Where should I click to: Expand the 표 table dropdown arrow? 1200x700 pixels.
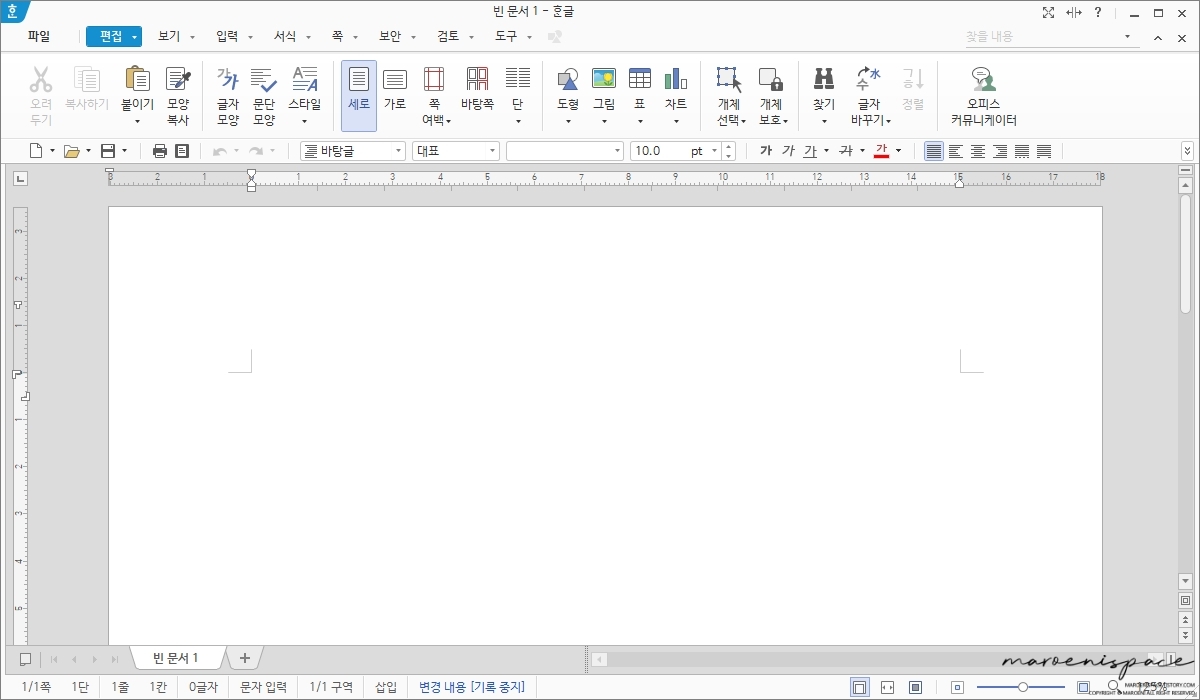[x=640, y=122]
